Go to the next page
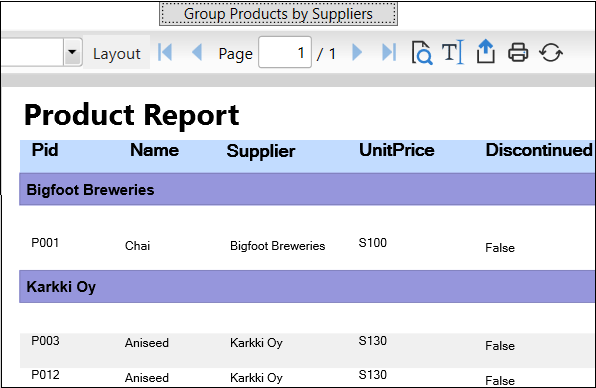This screenshot has width=596, height=388. coord(357,52)
